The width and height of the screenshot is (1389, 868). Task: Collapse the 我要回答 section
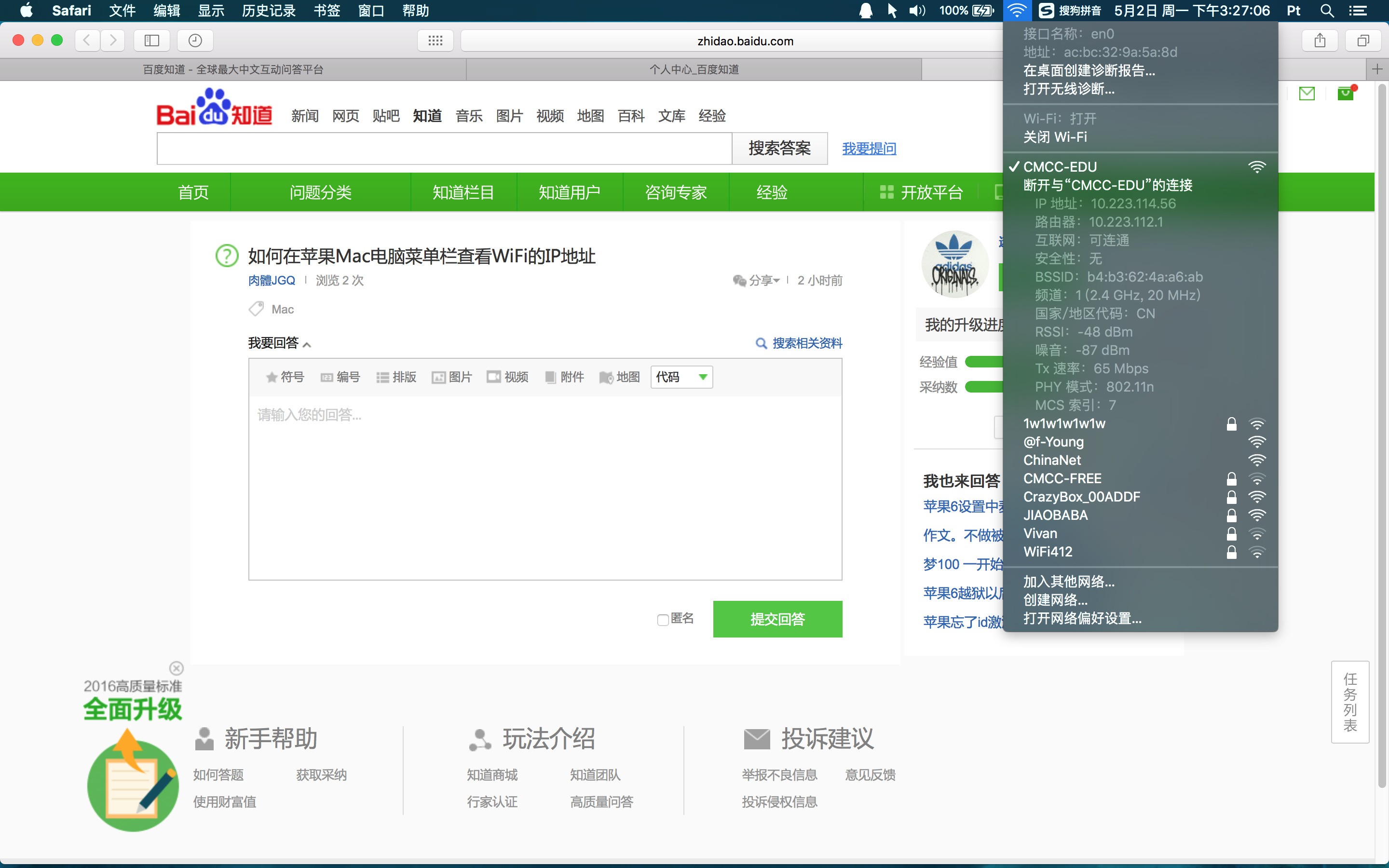pyautogui.click(x=280, y=343)
